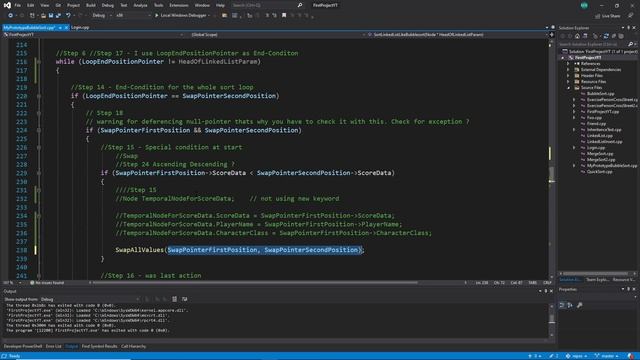Switch to Developer PowerShell tab

(x=23, y=346)
